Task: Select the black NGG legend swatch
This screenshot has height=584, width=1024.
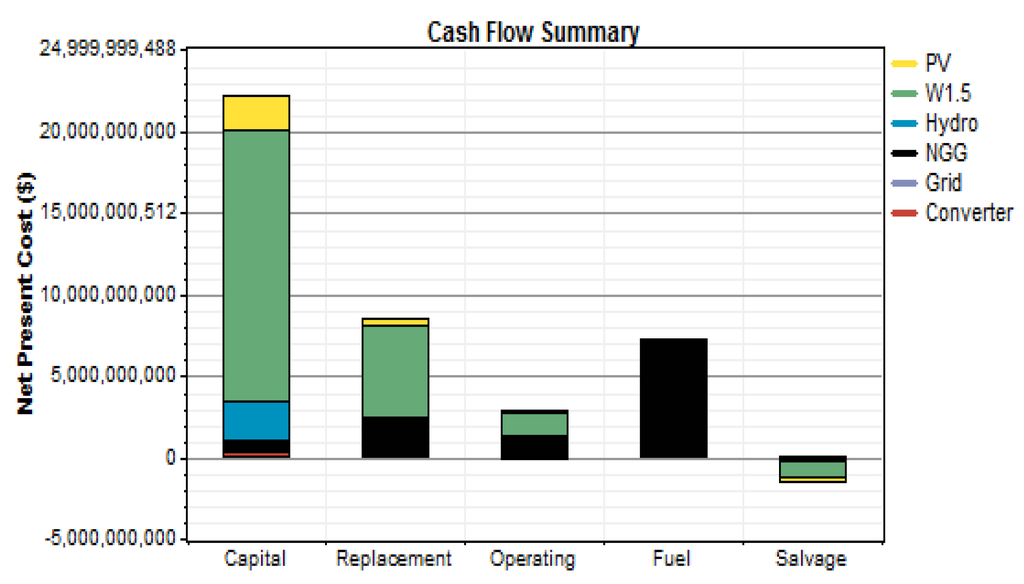Action: [x=904, y=154]
